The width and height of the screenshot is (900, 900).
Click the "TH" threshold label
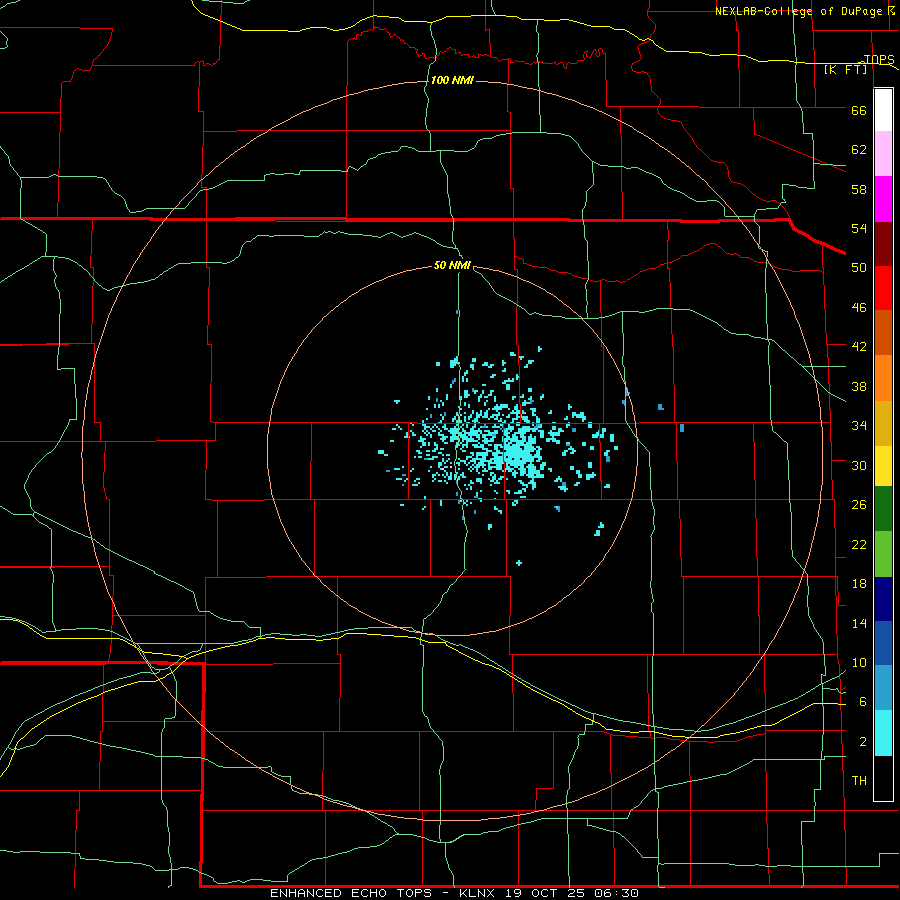pos(859,781)
